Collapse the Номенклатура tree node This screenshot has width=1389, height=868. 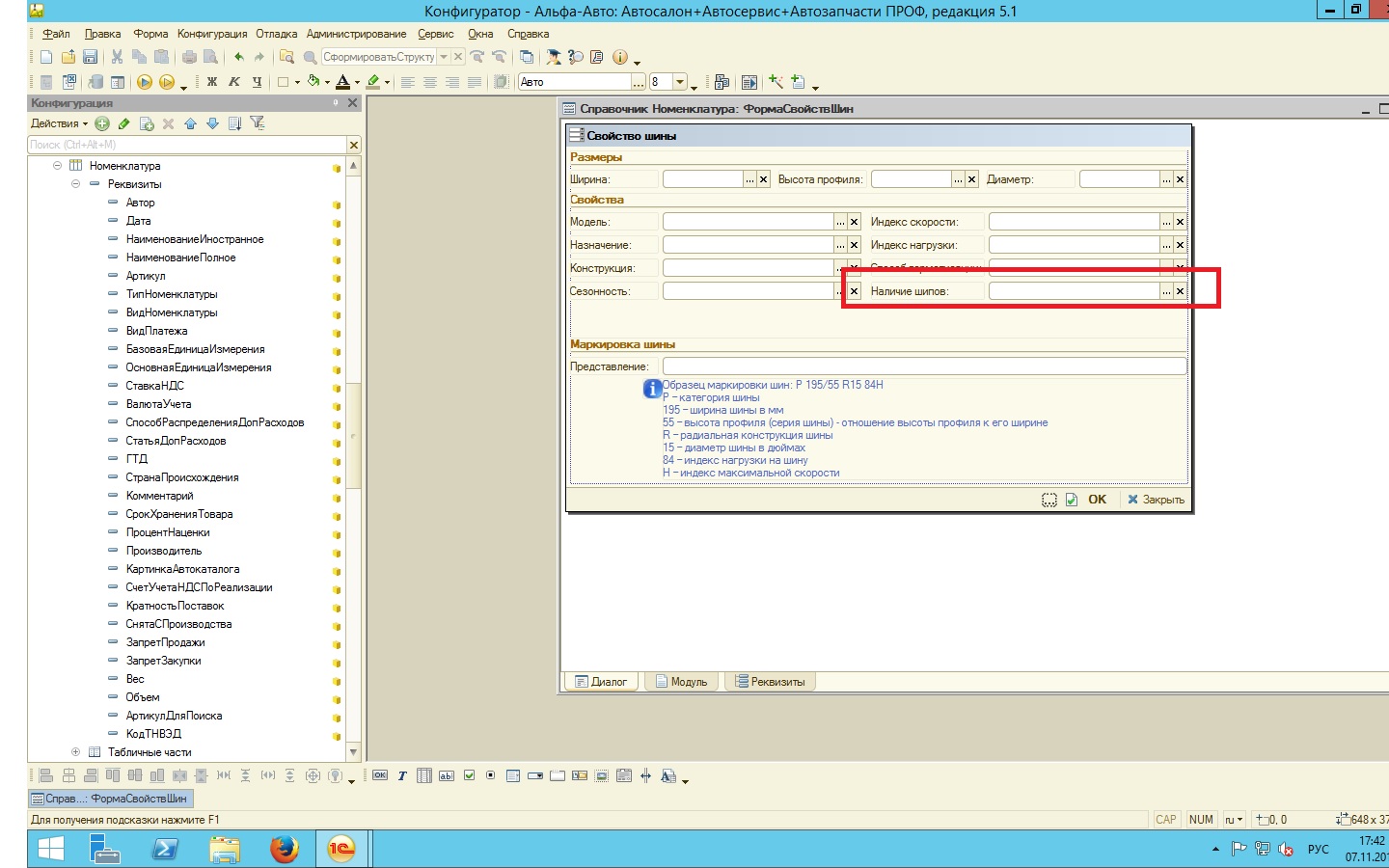tap(57, 166)
